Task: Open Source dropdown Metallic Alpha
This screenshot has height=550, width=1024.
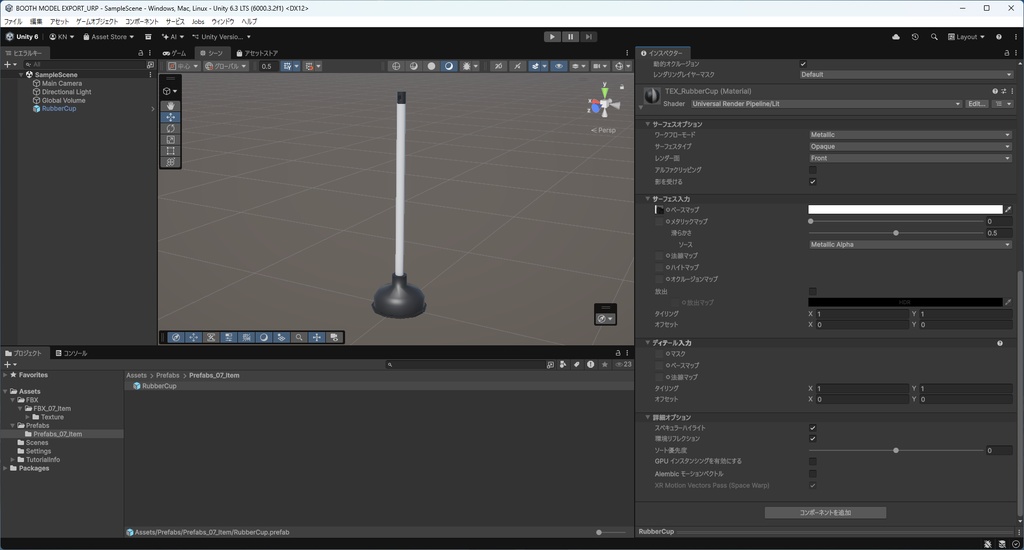Action: 910,244
